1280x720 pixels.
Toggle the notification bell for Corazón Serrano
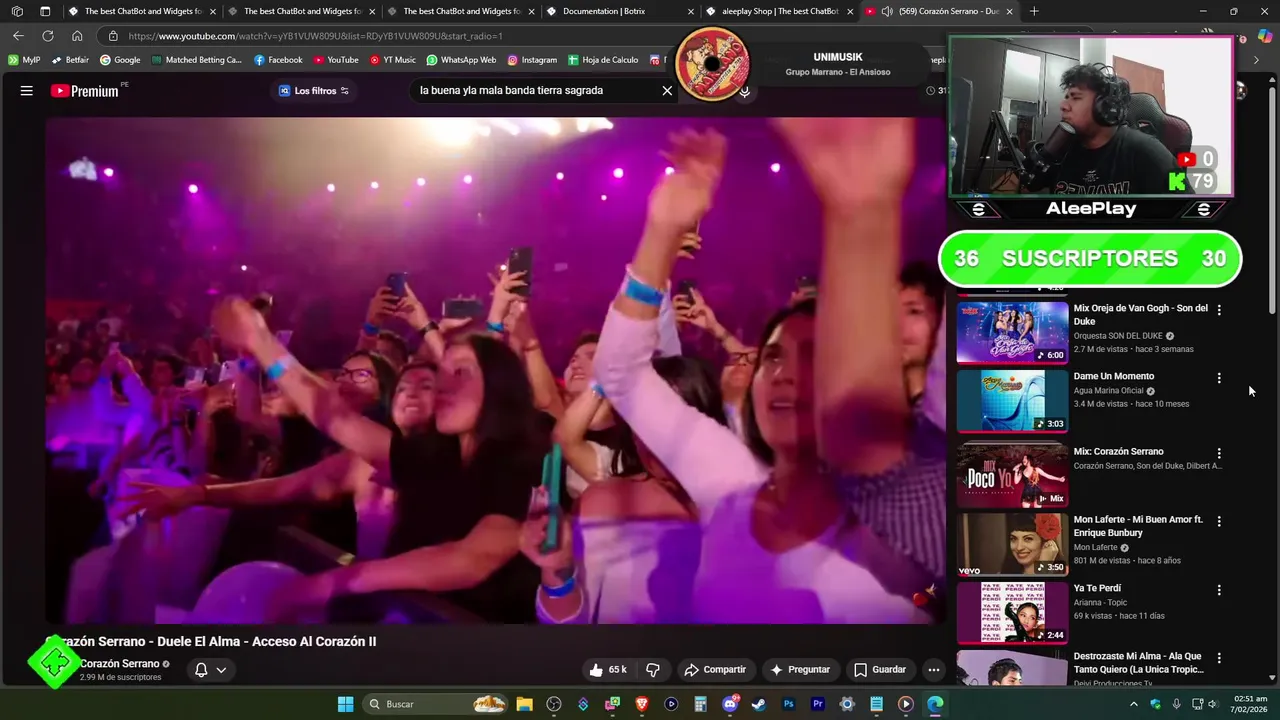[x=201, y=670]
